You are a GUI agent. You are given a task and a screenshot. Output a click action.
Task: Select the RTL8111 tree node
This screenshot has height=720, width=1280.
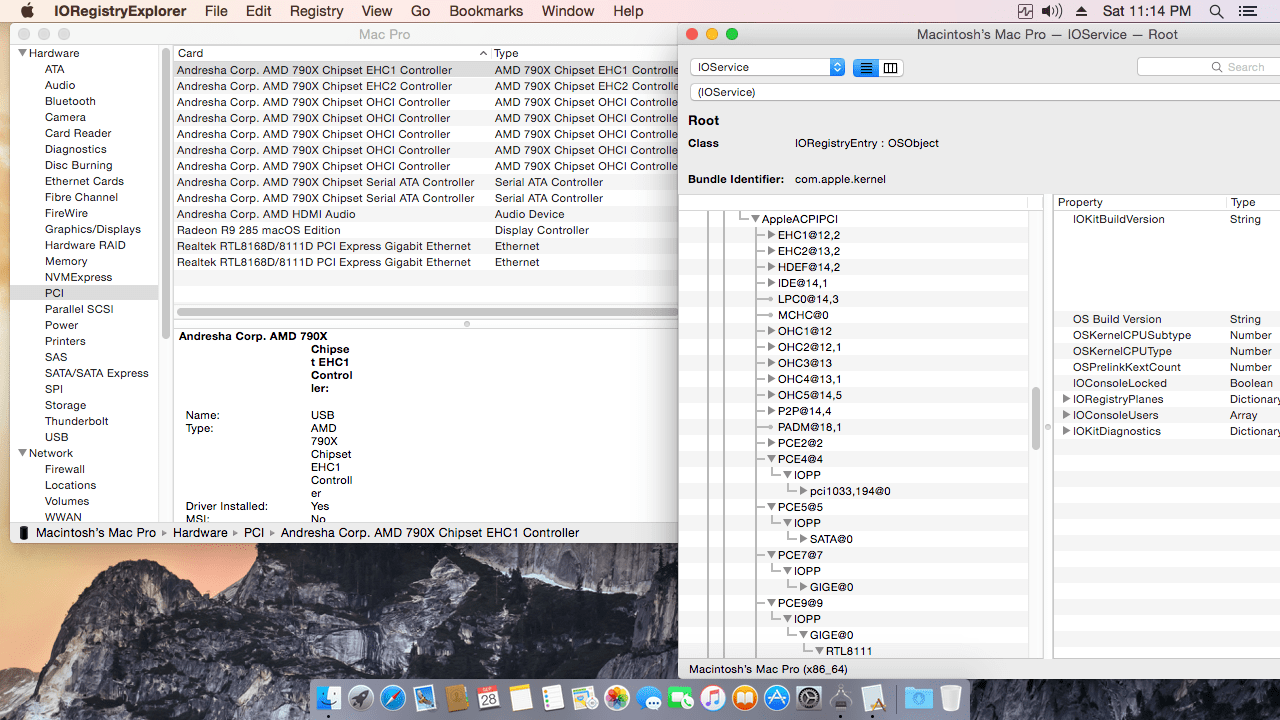[849, 651]
